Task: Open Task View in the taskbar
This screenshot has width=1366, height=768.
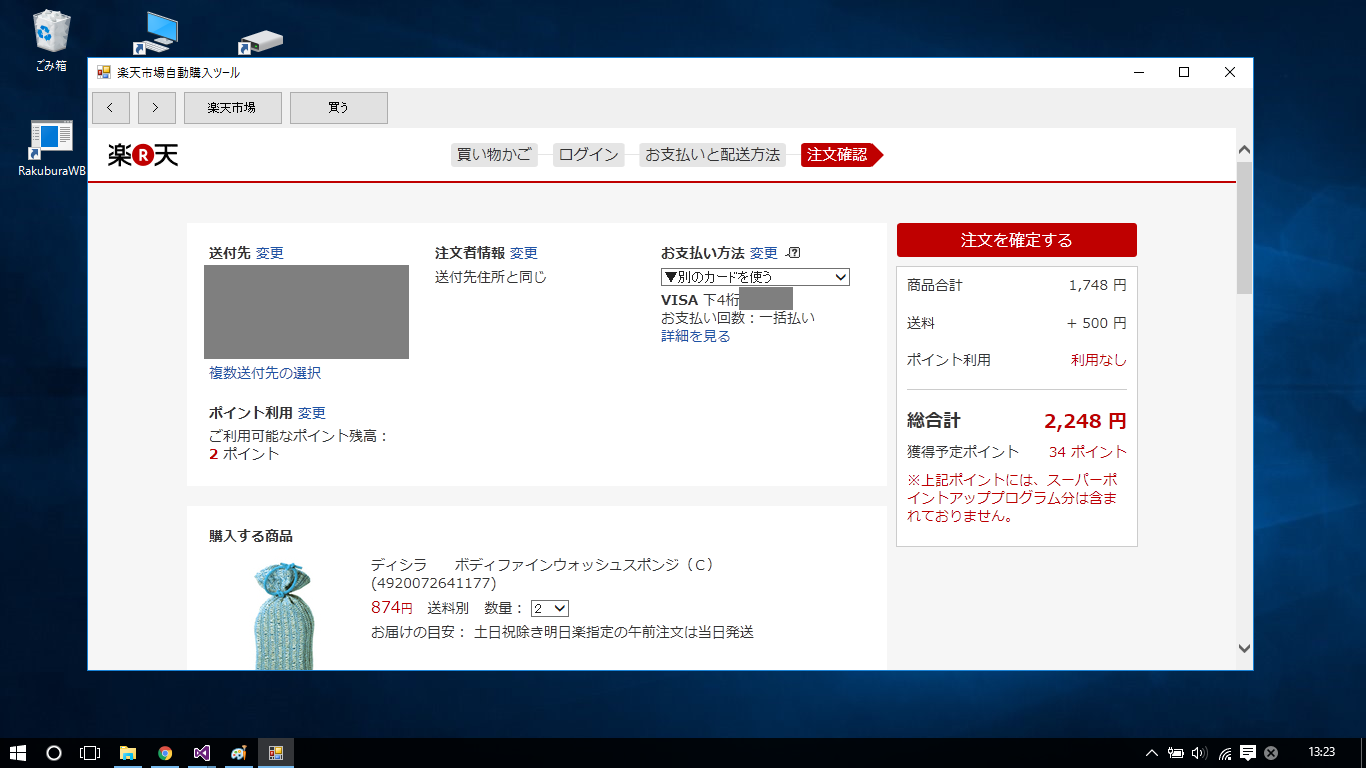Action: [91, 753]
